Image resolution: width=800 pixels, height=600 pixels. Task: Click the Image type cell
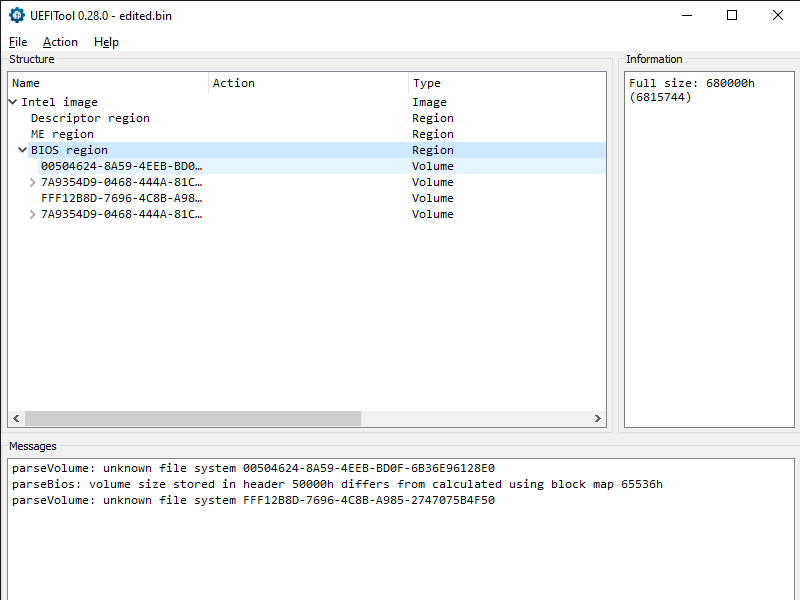pos(429,102)
